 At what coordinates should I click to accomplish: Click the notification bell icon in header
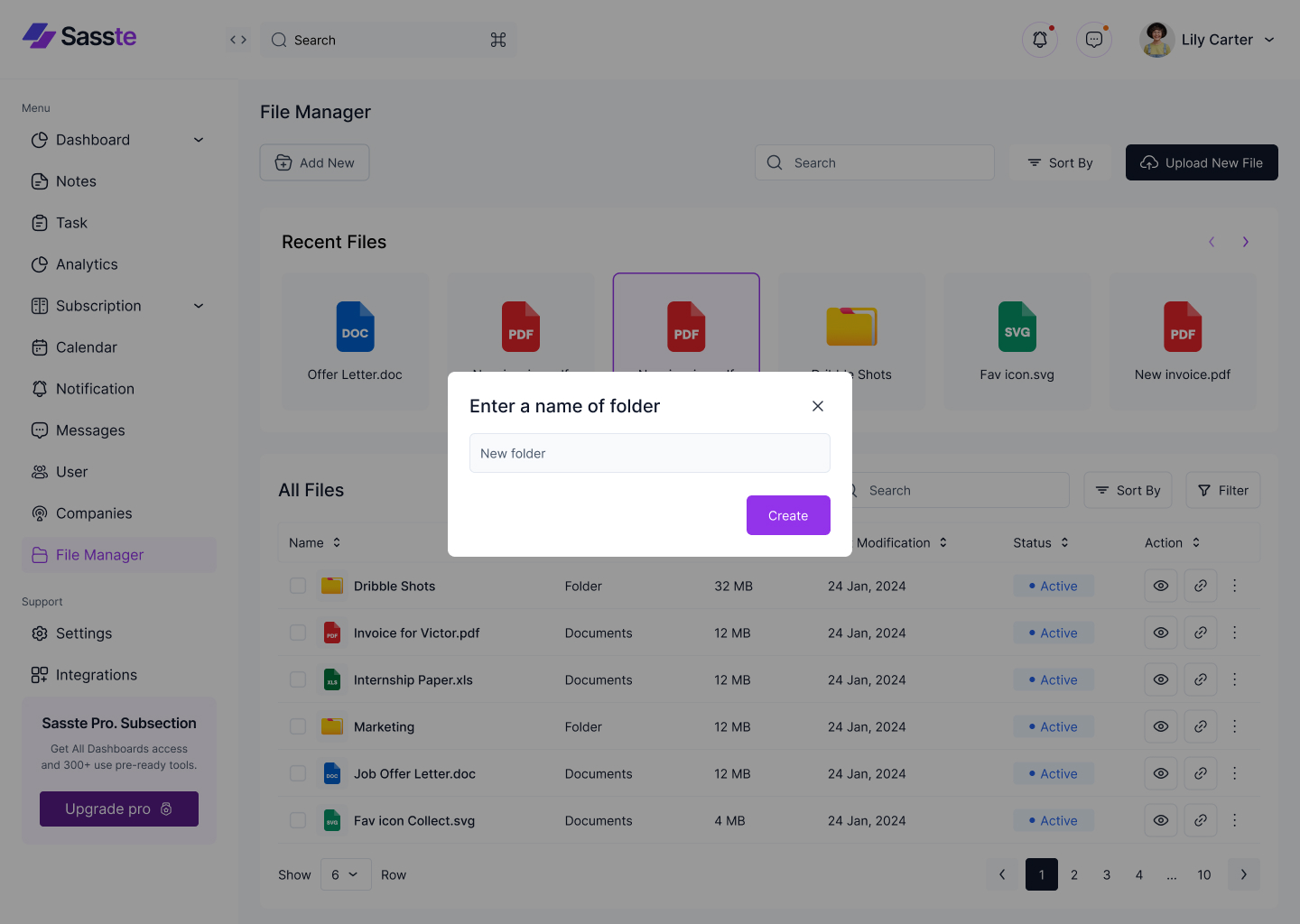click(x=1040, y=40)
